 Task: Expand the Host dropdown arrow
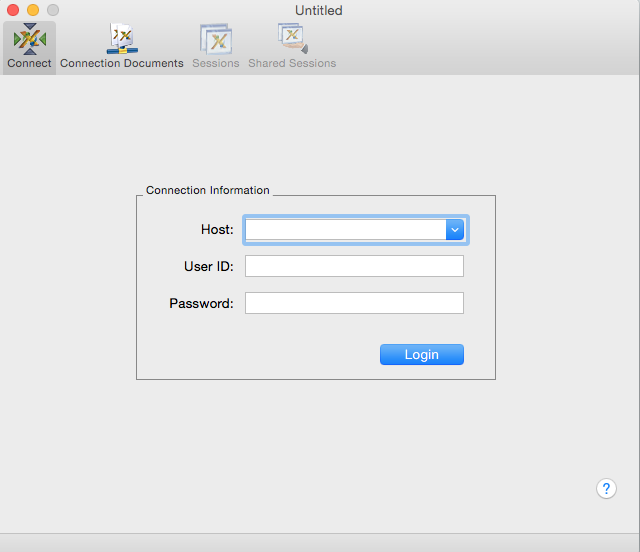(x=455, y=229)
